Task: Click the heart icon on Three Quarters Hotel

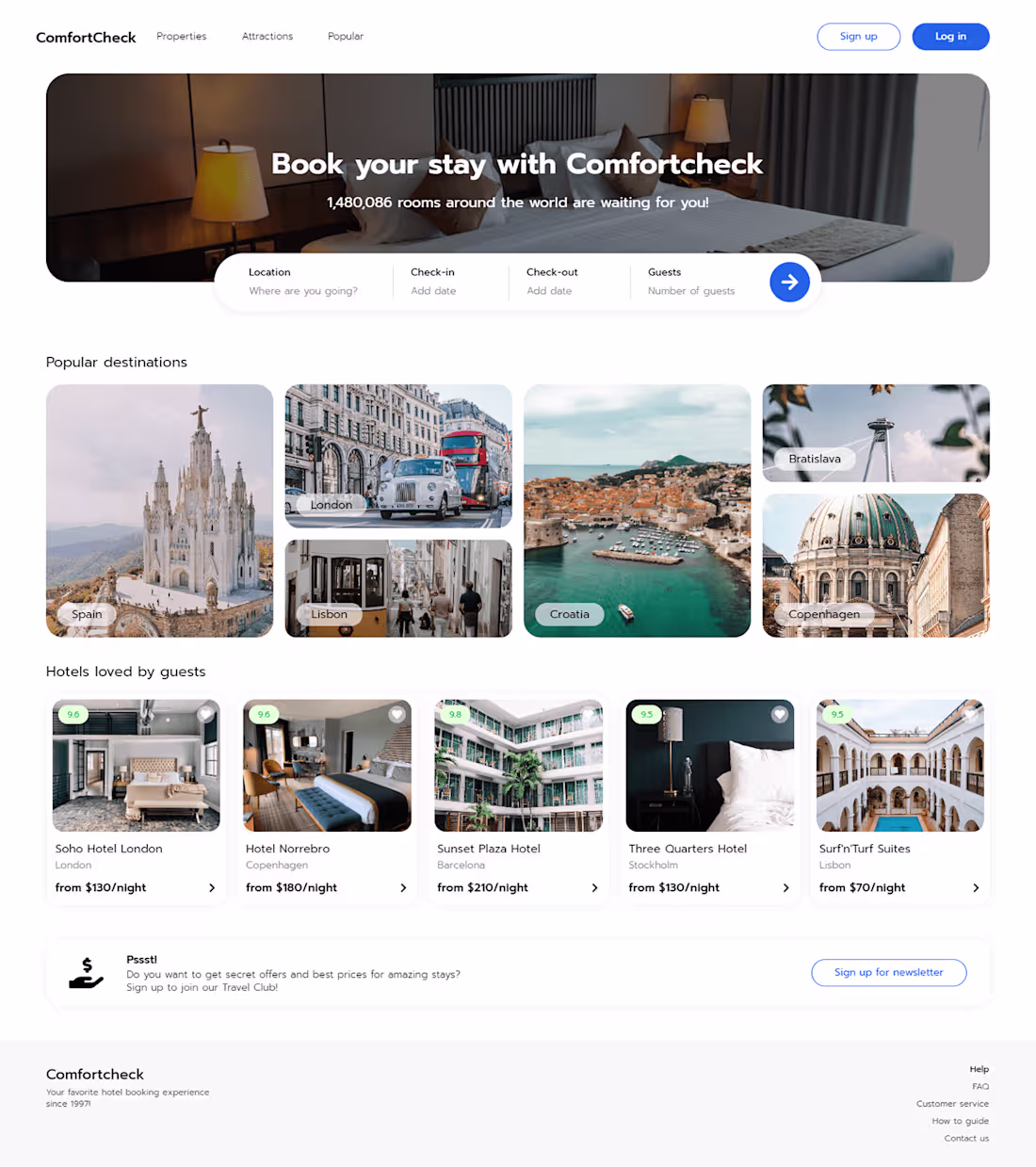Action: click(x=779, y=714)
